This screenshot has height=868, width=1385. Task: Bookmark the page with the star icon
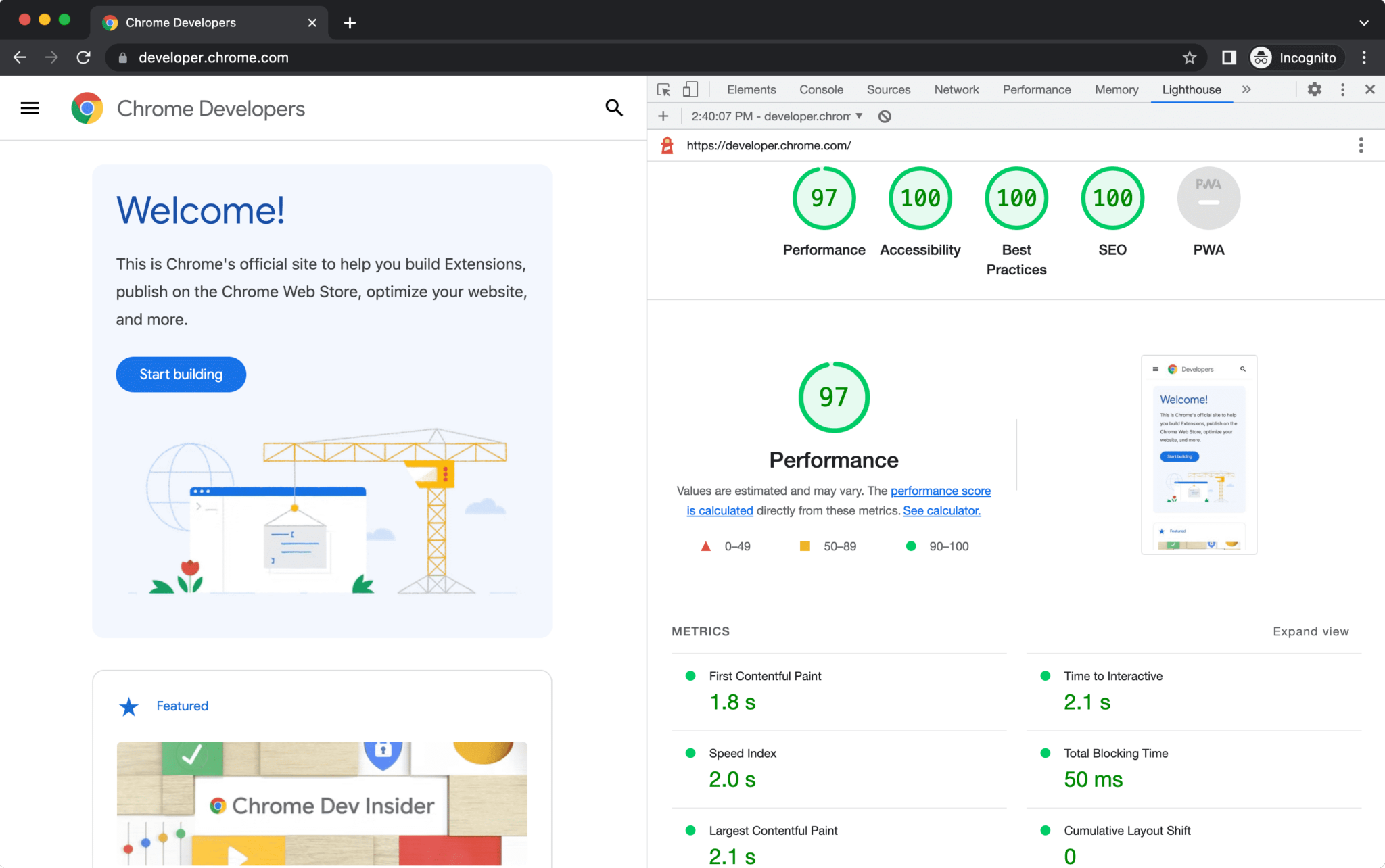[1189, 57]
